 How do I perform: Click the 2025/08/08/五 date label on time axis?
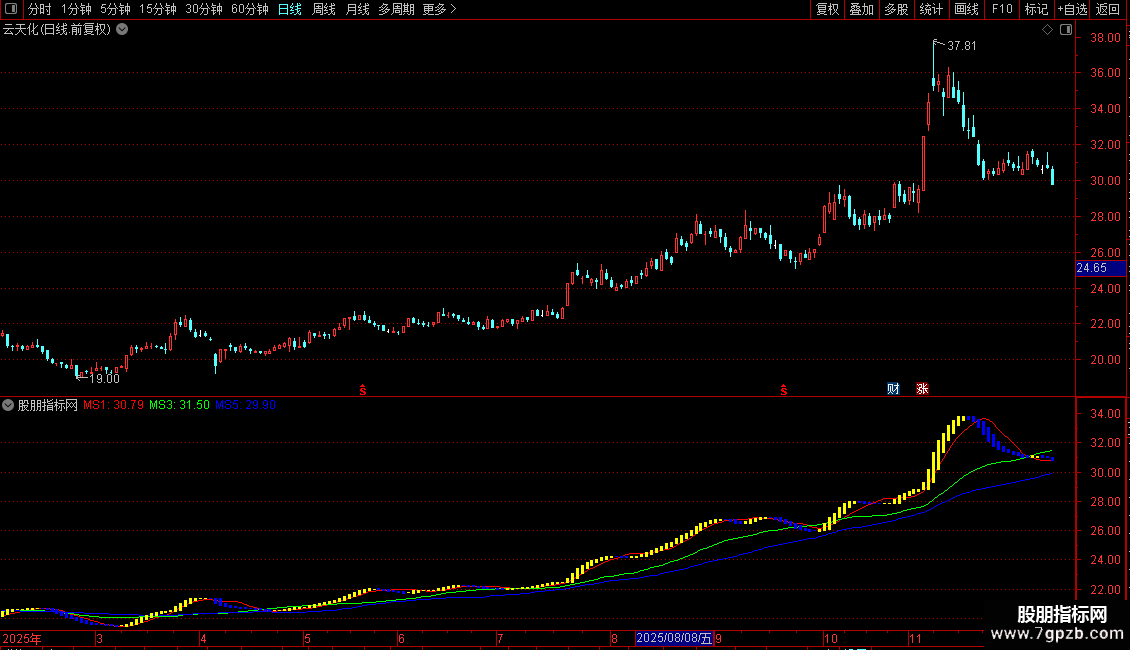click(674, 638)
